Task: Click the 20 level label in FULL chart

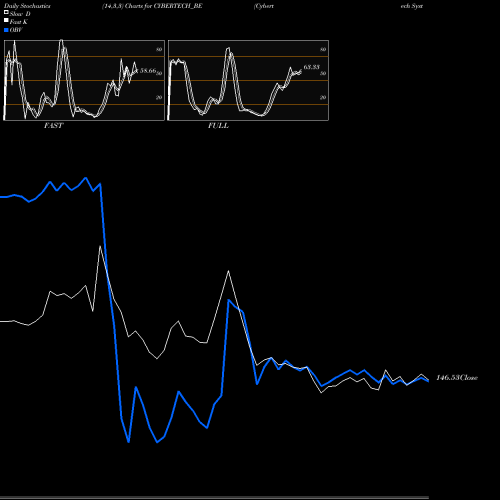Action: point(323,97)
